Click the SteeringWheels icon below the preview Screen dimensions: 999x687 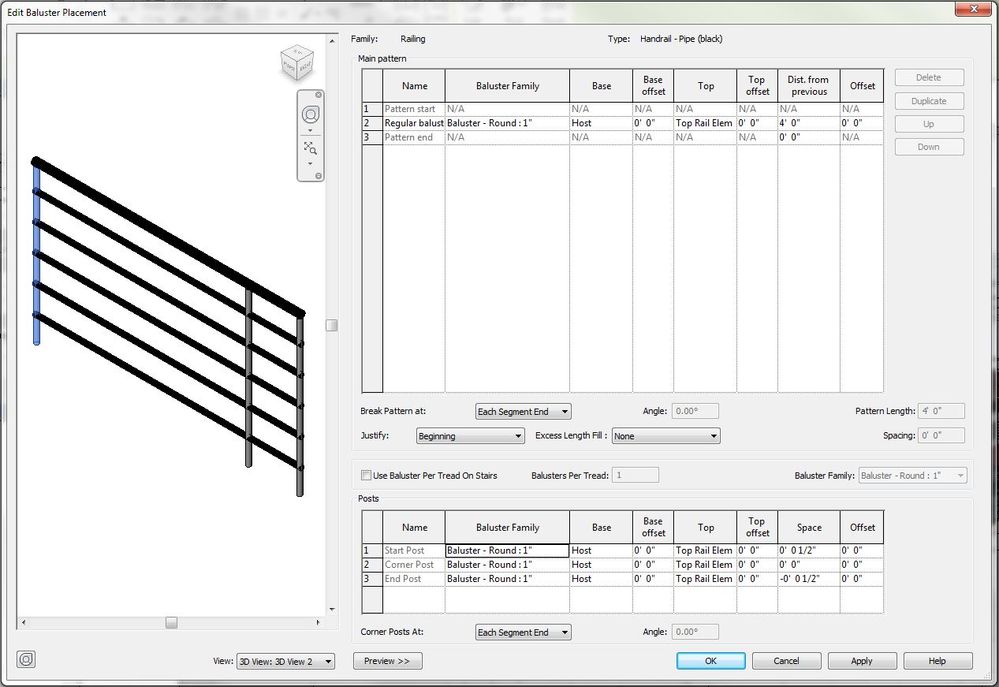pyautogui.click(x=26, y=660)
